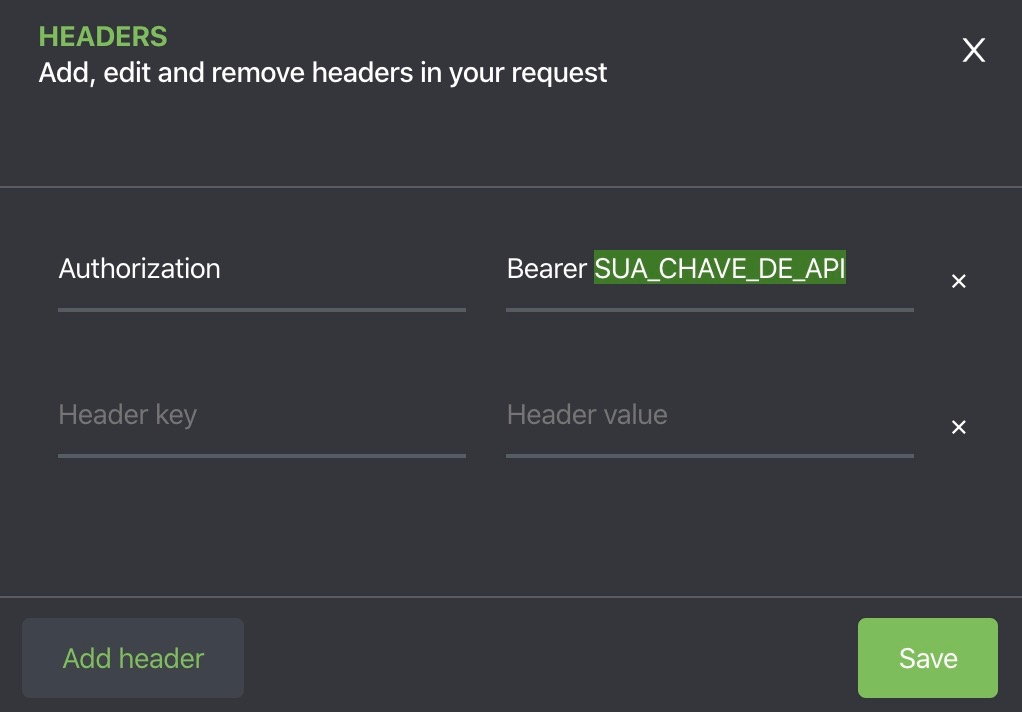Remove the Authorization header row

tap(958, 282)
